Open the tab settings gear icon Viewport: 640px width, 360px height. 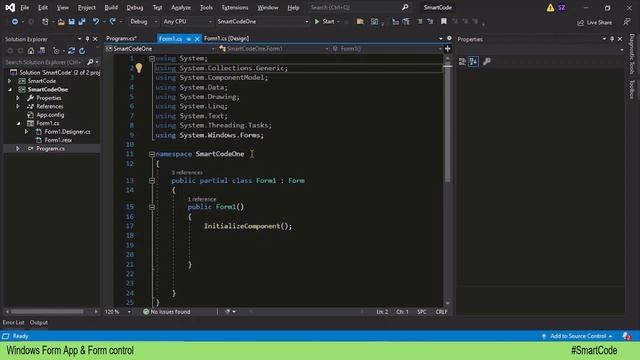[449, 38]
